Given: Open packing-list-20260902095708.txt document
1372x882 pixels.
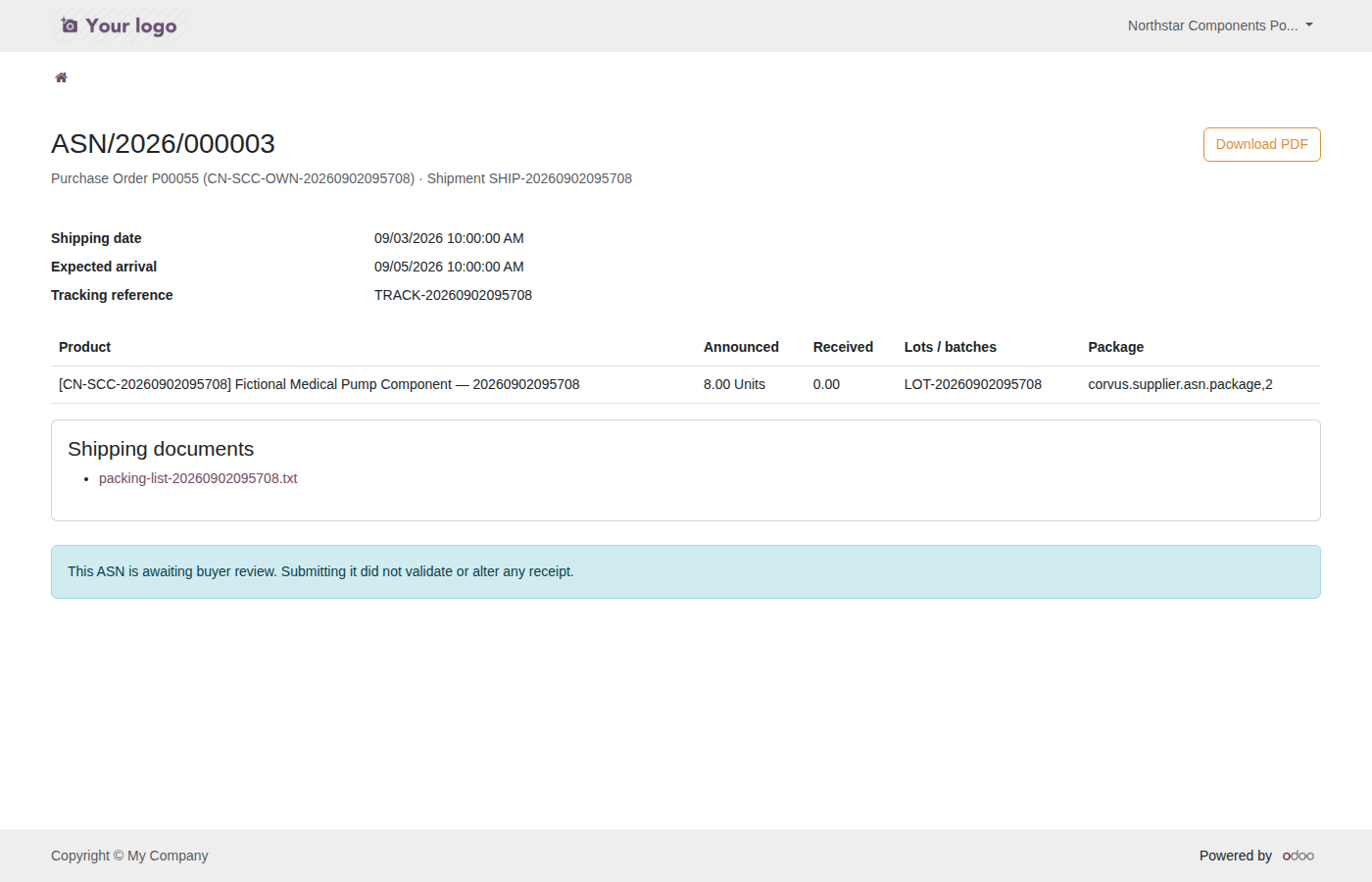Looking at the screenshot, I should [x=198, y=478].
